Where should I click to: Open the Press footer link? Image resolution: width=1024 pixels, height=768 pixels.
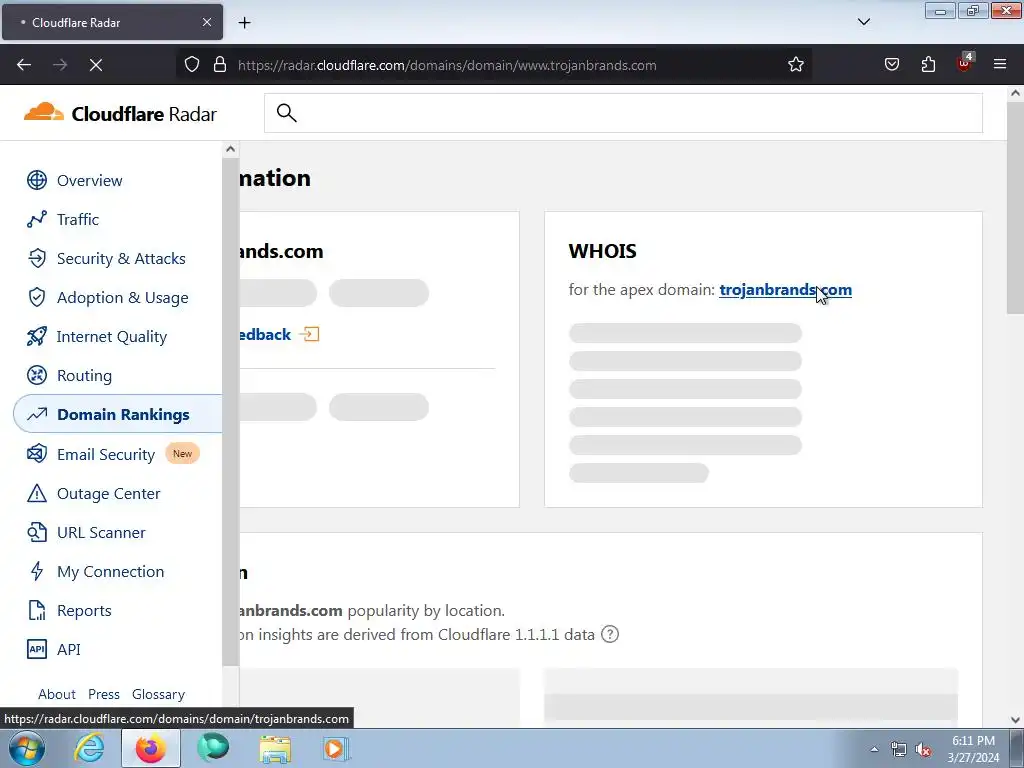tap(104, 694)
